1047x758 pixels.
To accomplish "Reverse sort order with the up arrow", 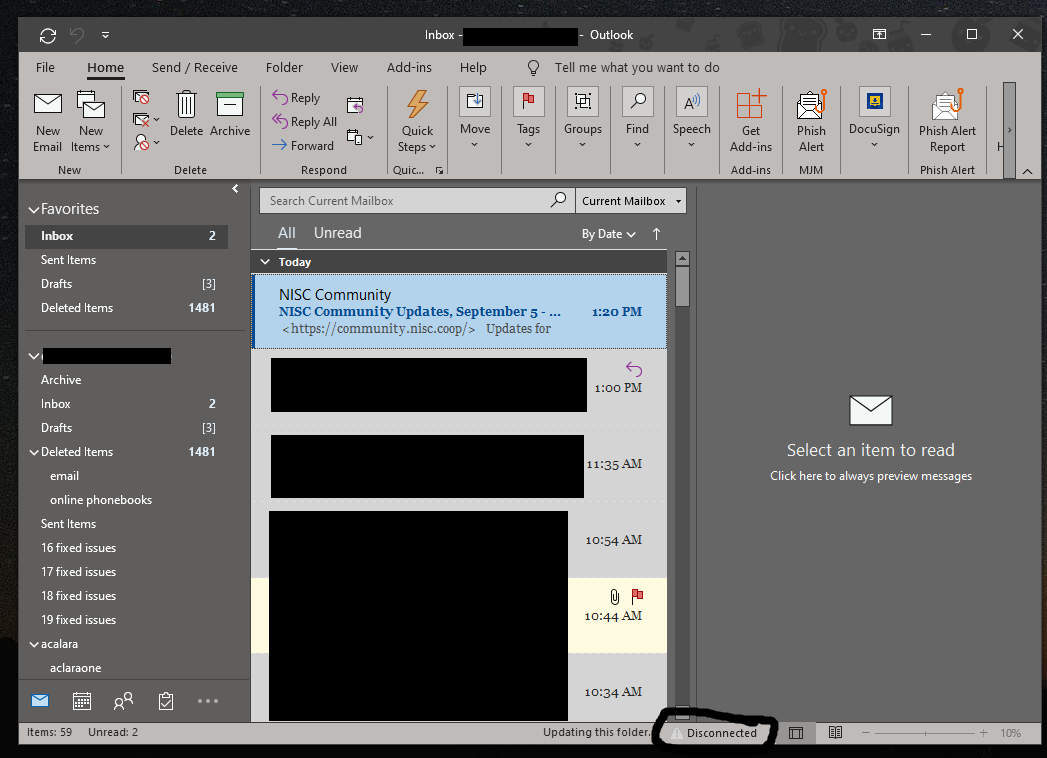I will (656, 234).
